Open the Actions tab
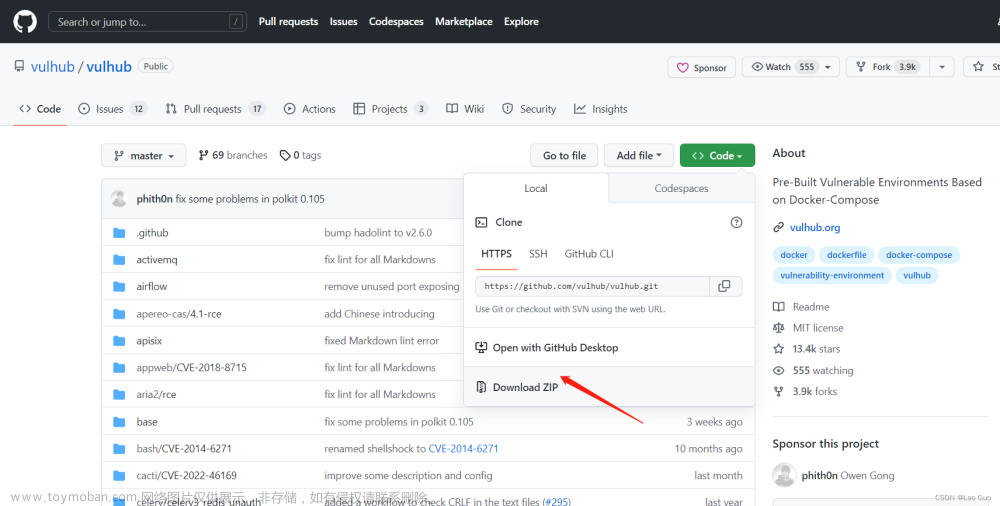Image resolution: width=1000 pixels, height=506 pixels. [310, 109]
